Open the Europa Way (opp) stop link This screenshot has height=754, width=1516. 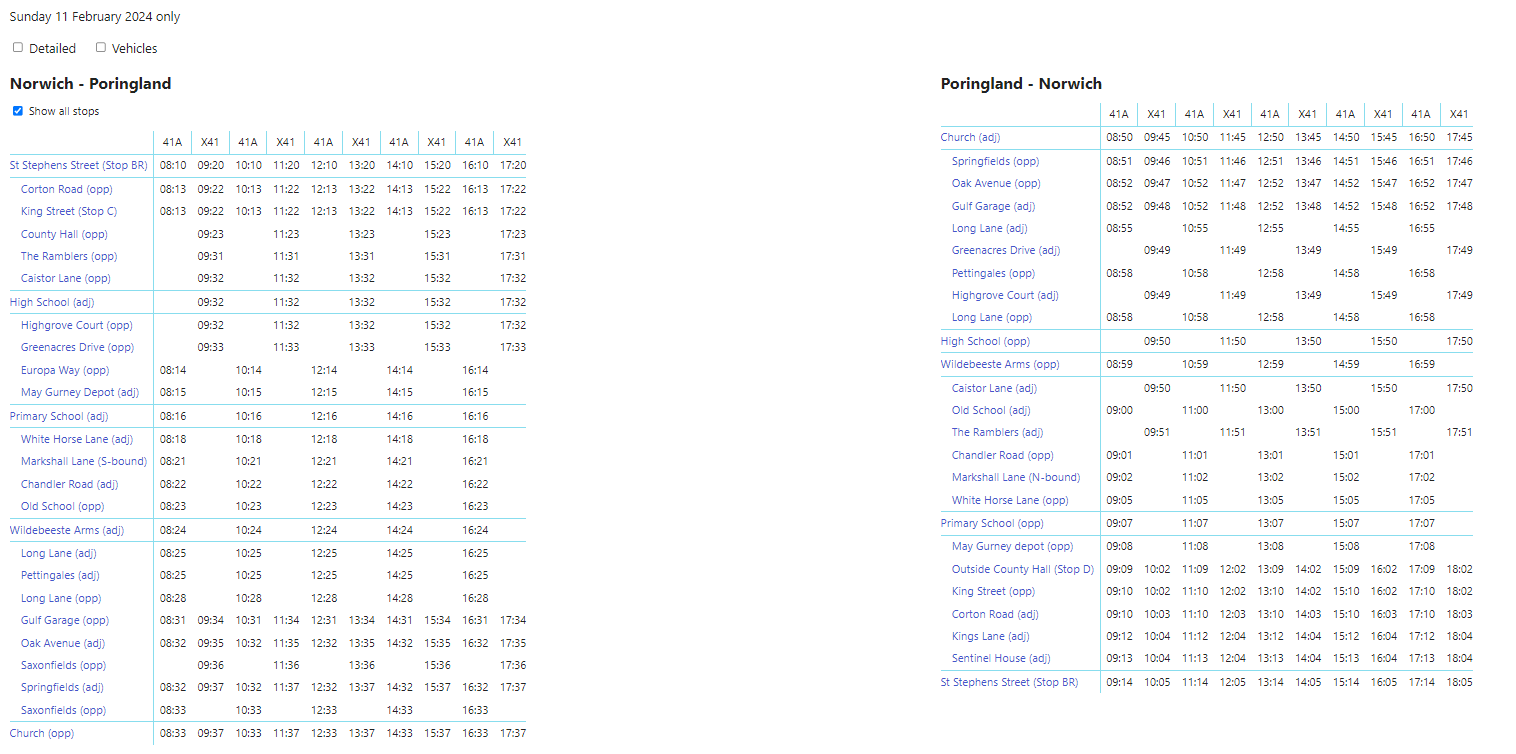[x=65, y=370]
